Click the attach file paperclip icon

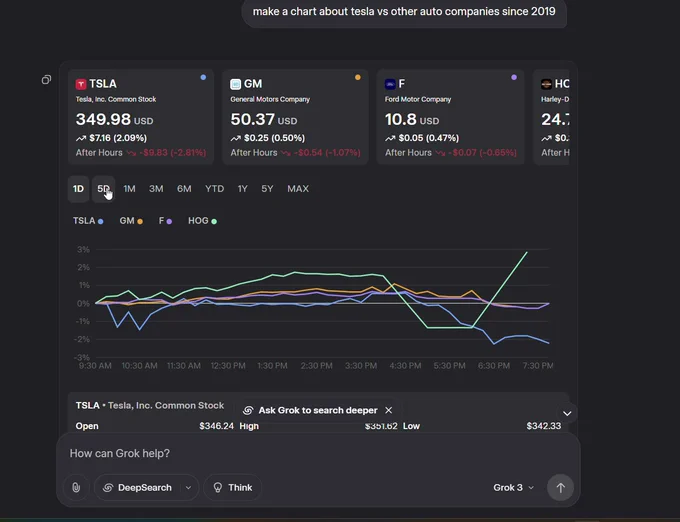pyautogui.click(x=76, y=488)
